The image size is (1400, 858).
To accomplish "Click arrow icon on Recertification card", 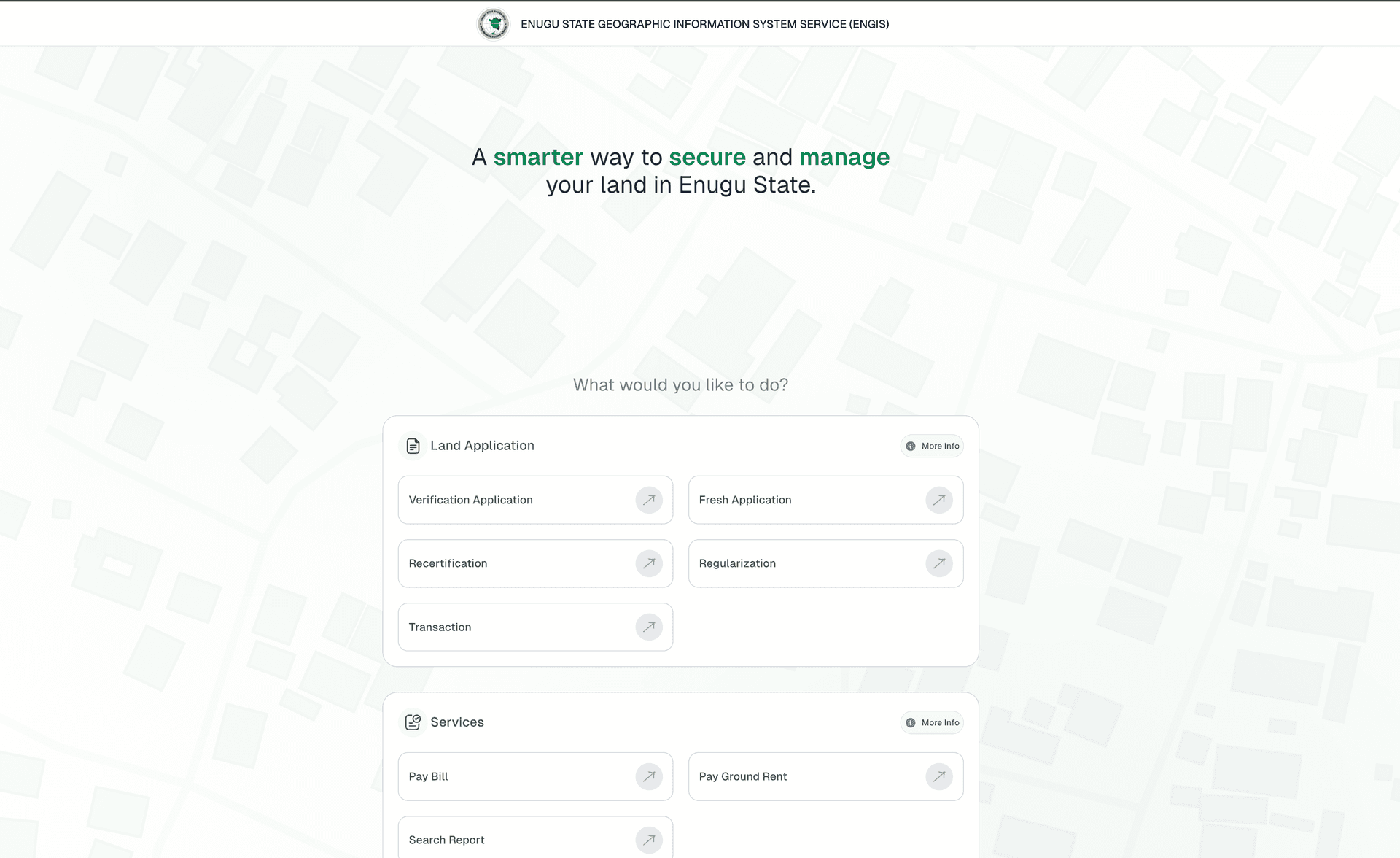I will tap(648, 563).
